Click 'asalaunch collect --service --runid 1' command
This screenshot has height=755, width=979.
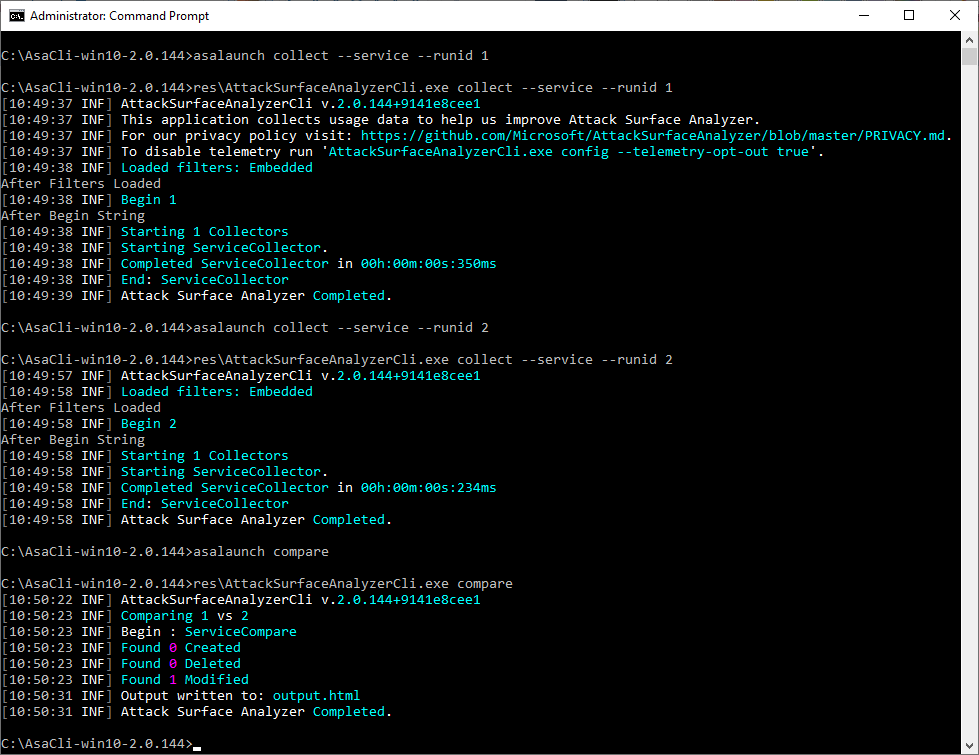point(341,56)
